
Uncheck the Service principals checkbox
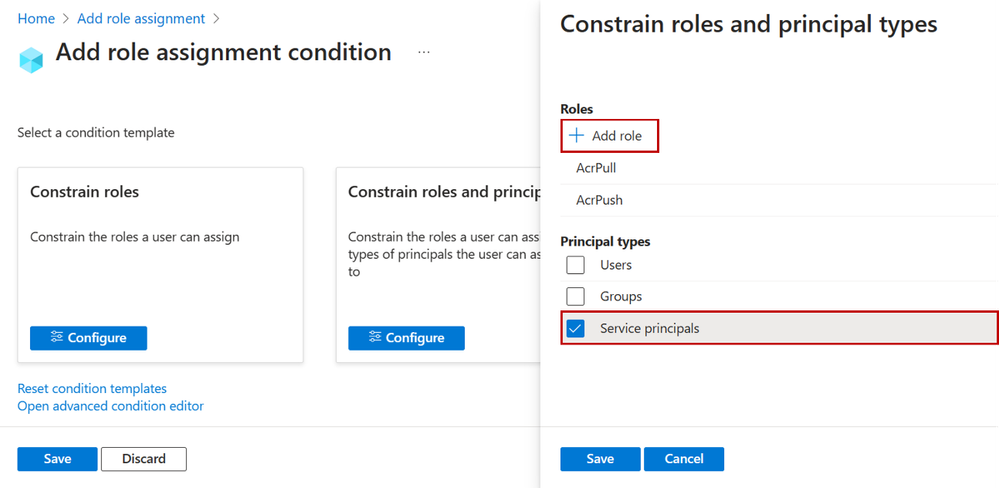(x=576, y=328)
